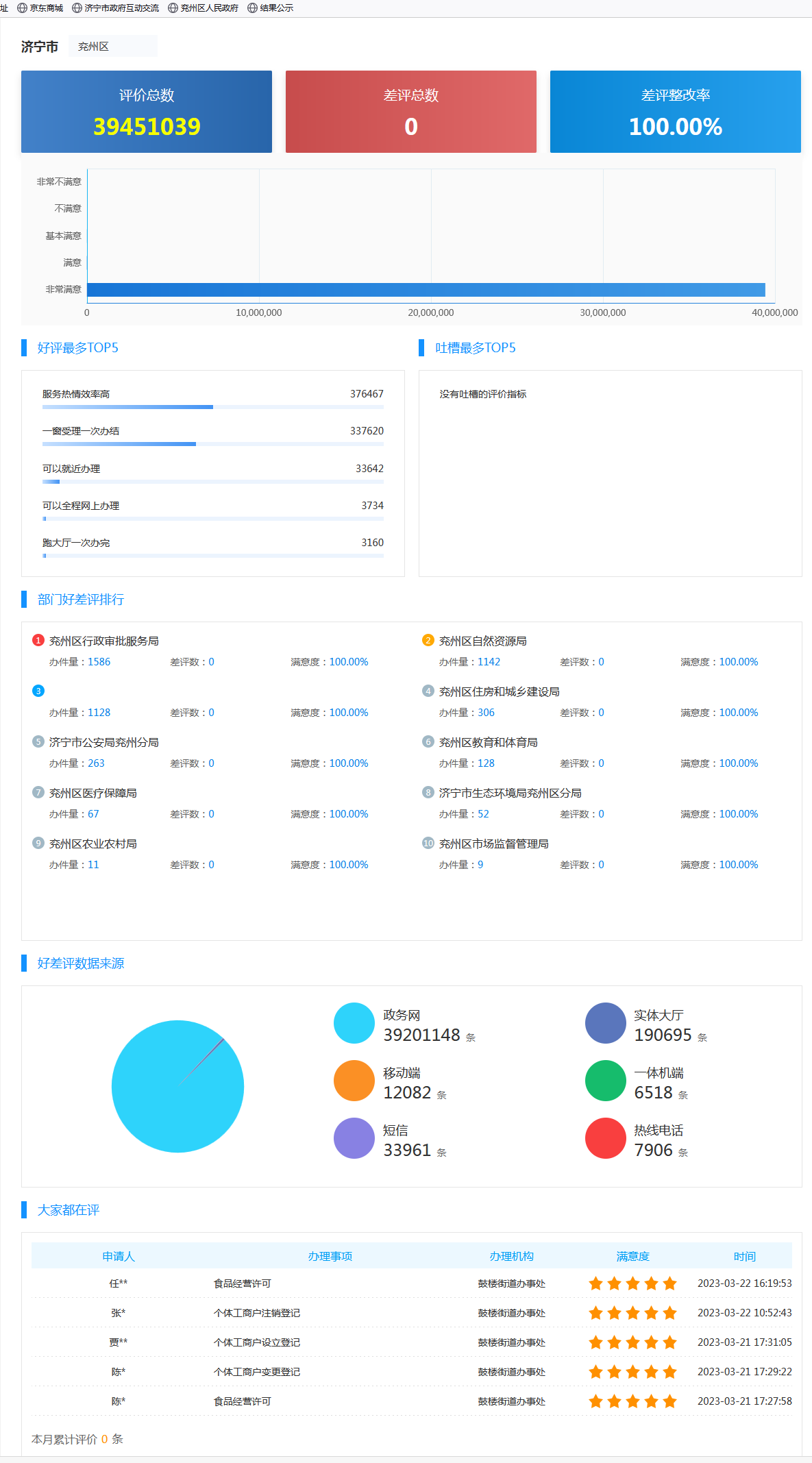Click the 满意度 column header
The height and width of the screenshot is (1463, 812).
point(632,1256)
